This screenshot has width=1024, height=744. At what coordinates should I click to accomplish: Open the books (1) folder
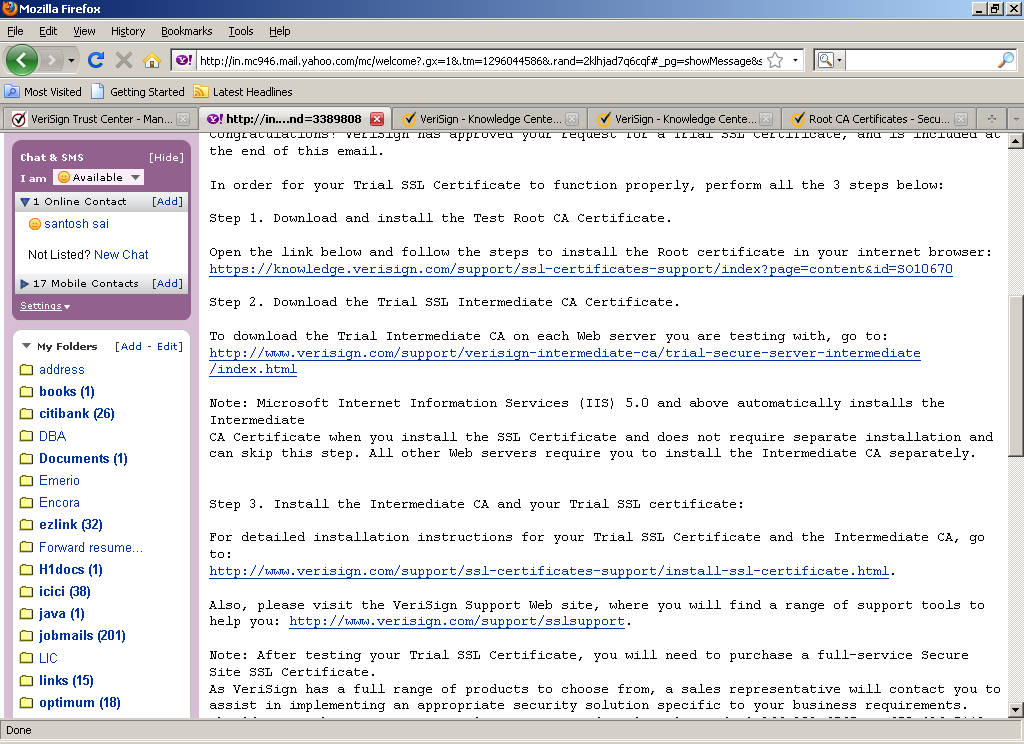point(67,391)
